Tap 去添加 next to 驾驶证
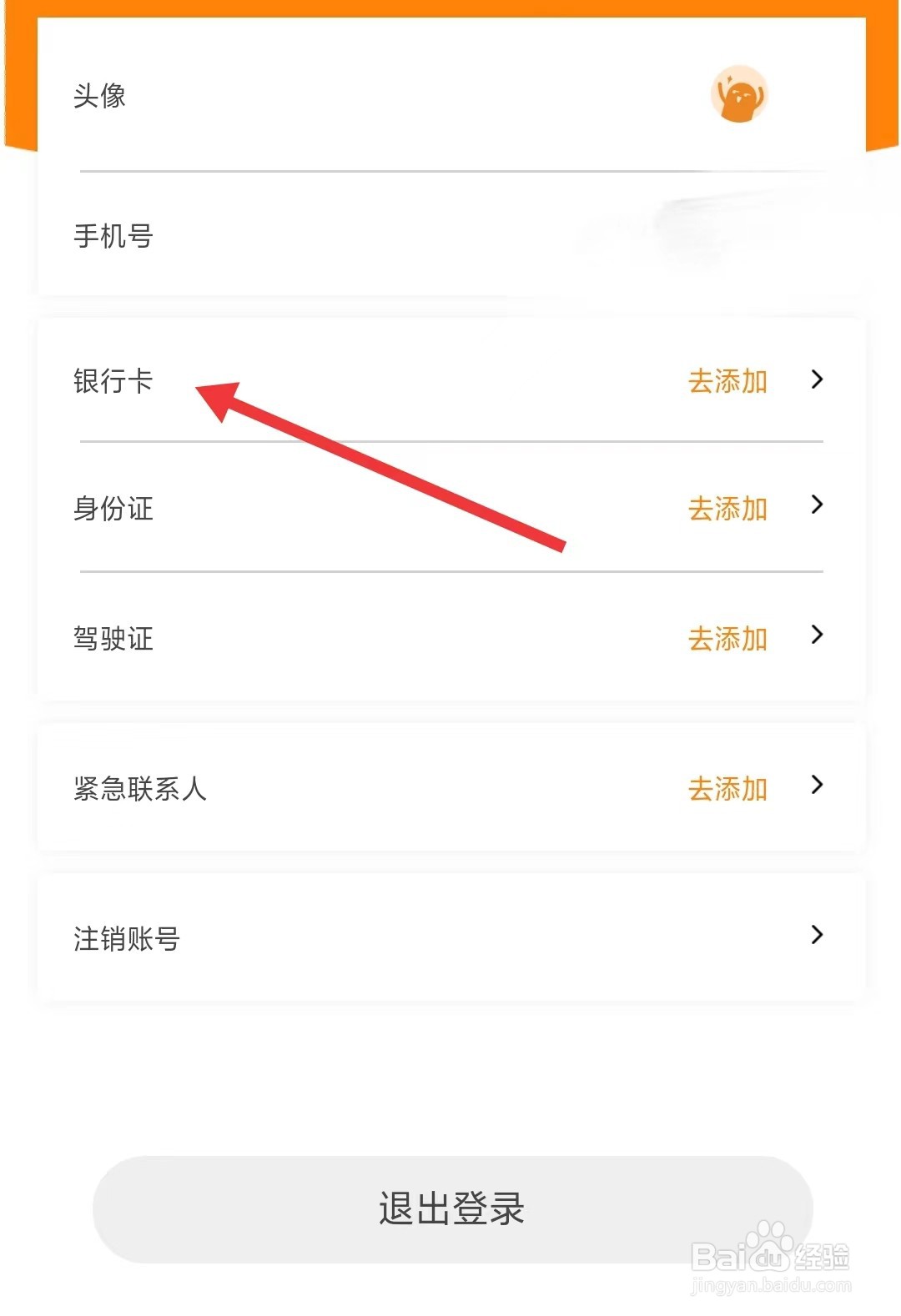This screenshot has height=1316, width=901. pos(727,639)
